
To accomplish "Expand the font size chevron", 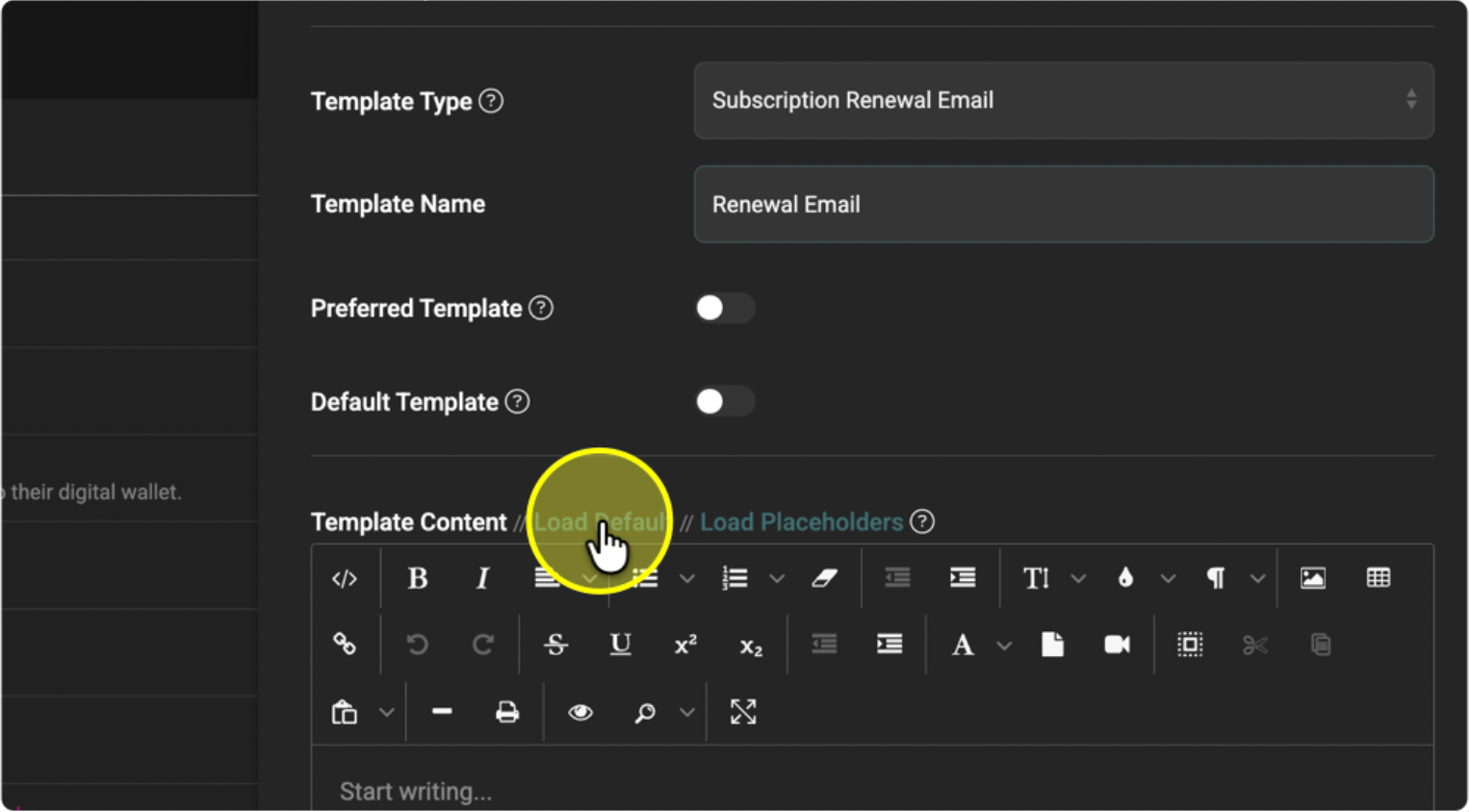I will 1078,579.
